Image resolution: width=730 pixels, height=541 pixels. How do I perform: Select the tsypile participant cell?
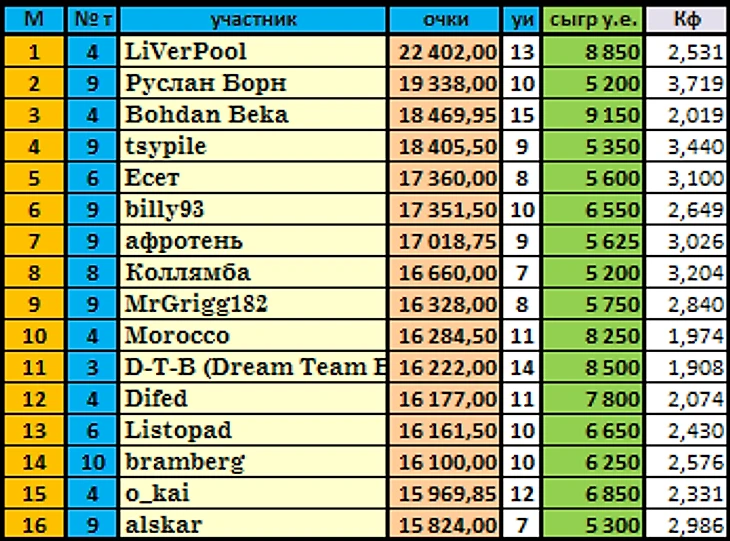click(253, 146)
